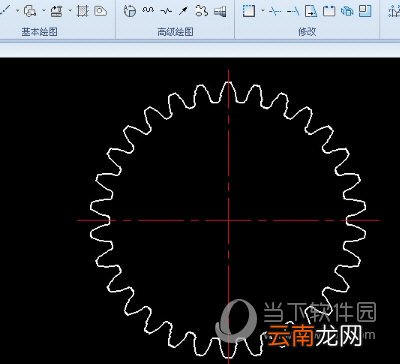Select the trim tool in 修改
This screenshot has height=364, width=400.
(275, 12)
